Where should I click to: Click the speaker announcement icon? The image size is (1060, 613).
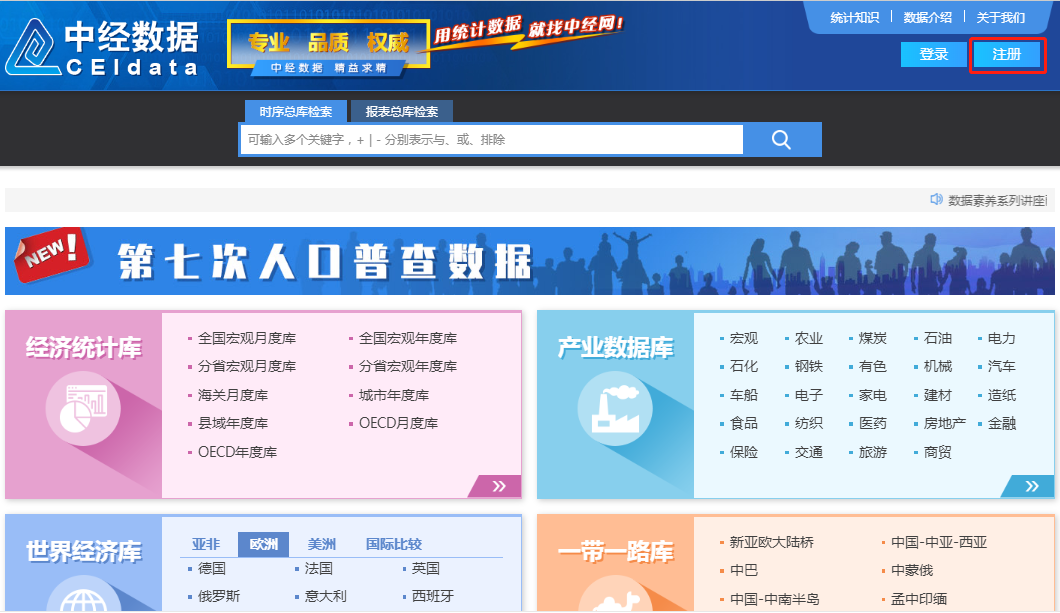click(x=936, y=200)
